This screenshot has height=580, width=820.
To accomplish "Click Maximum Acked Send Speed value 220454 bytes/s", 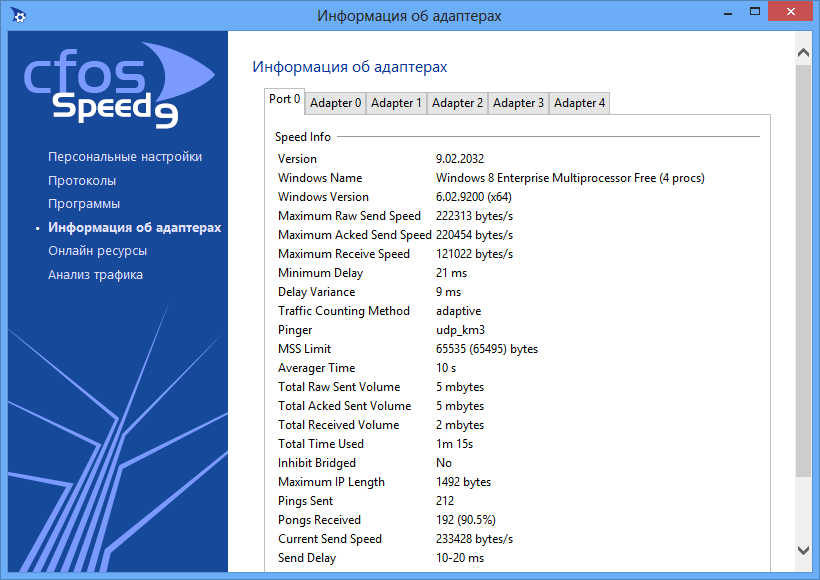I will click(x=474, y=235).
